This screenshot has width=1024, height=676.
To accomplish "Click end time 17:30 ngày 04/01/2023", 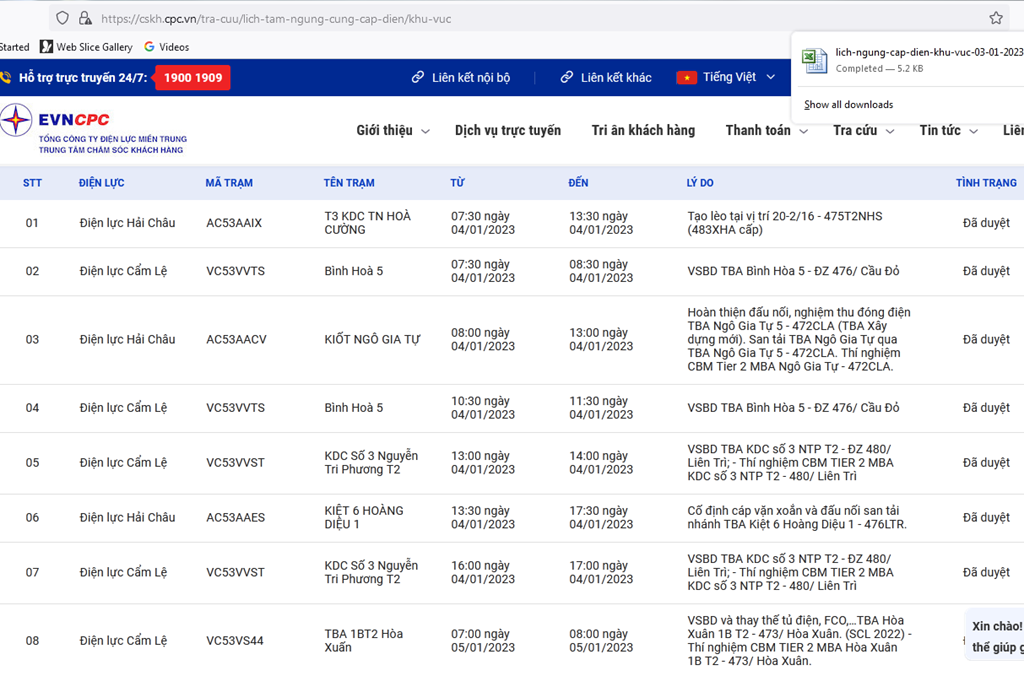I will point(601,517).
